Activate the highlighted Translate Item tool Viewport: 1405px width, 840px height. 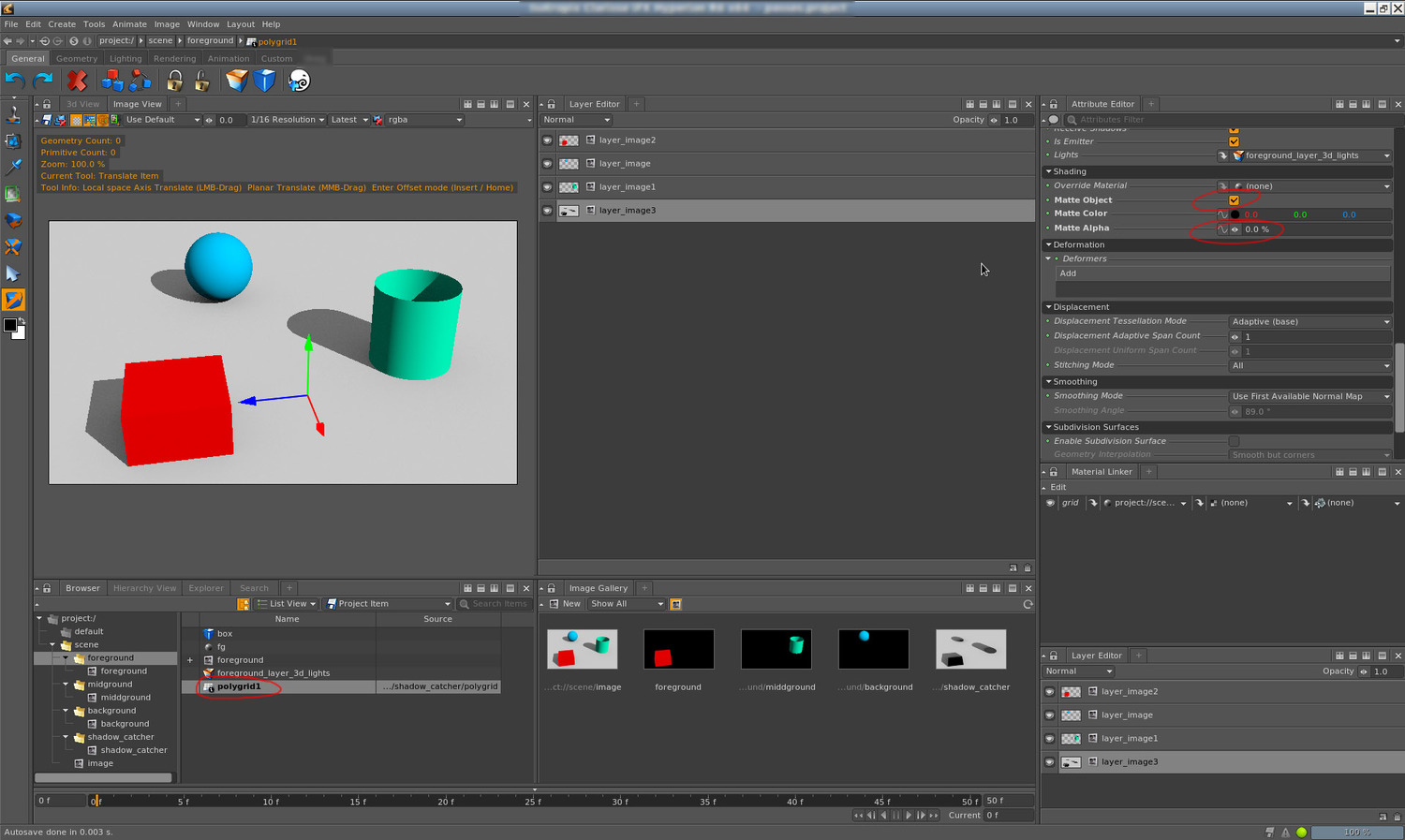(13, 300)
